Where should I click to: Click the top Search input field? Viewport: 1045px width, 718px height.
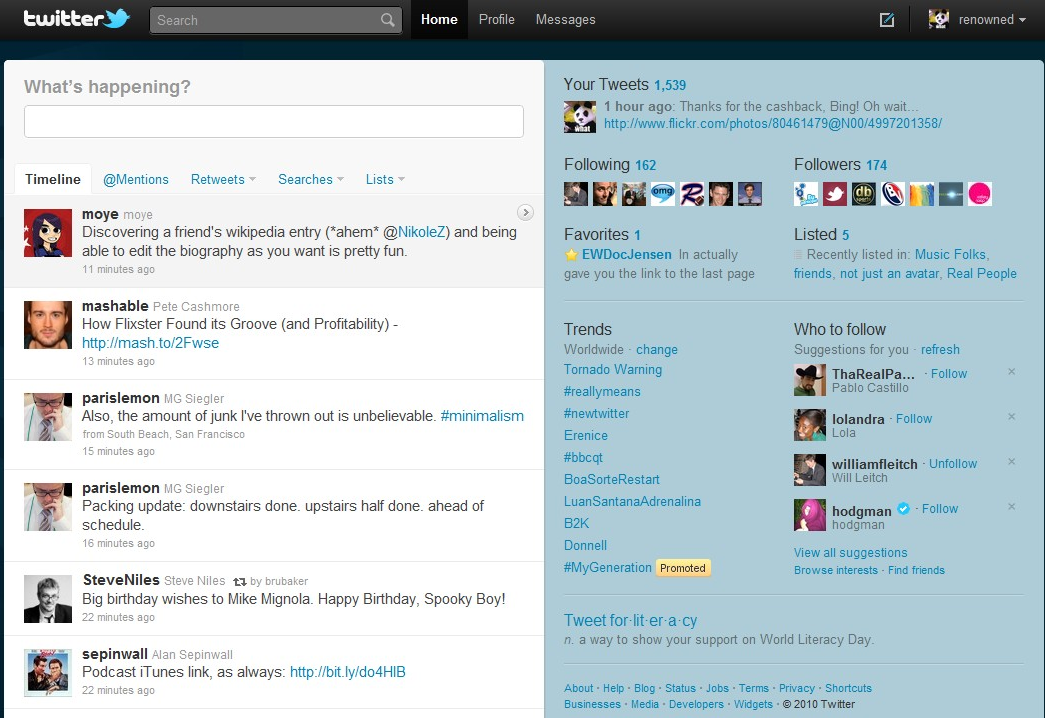tap(276, 20)
